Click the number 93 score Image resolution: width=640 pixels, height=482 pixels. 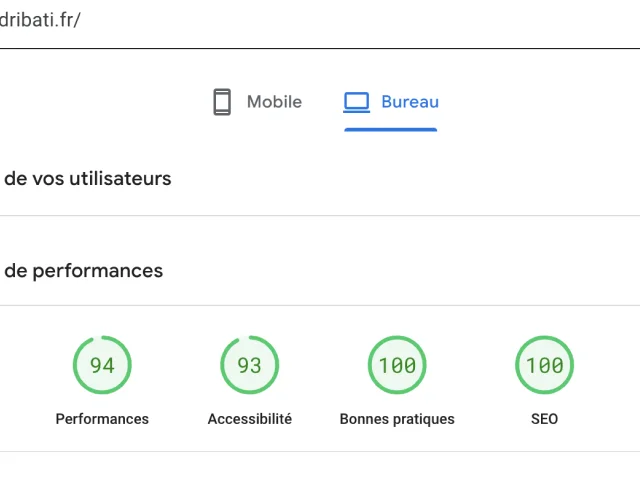point(249,366)
